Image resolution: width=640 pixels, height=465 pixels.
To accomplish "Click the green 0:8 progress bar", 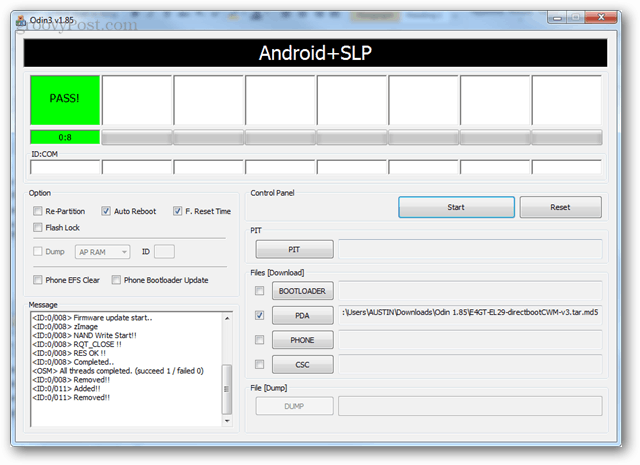I will click(65, 137).
